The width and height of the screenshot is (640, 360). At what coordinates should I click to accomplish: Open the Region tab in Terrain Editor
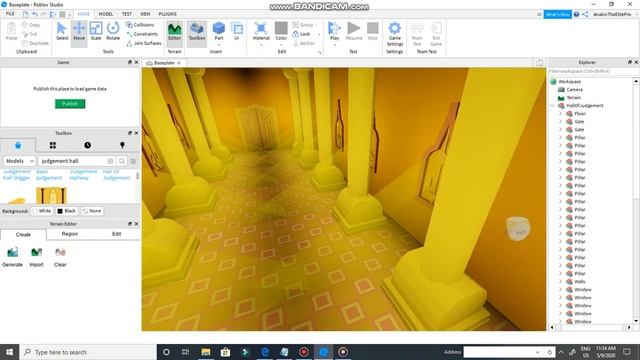(x=70, y=234)
